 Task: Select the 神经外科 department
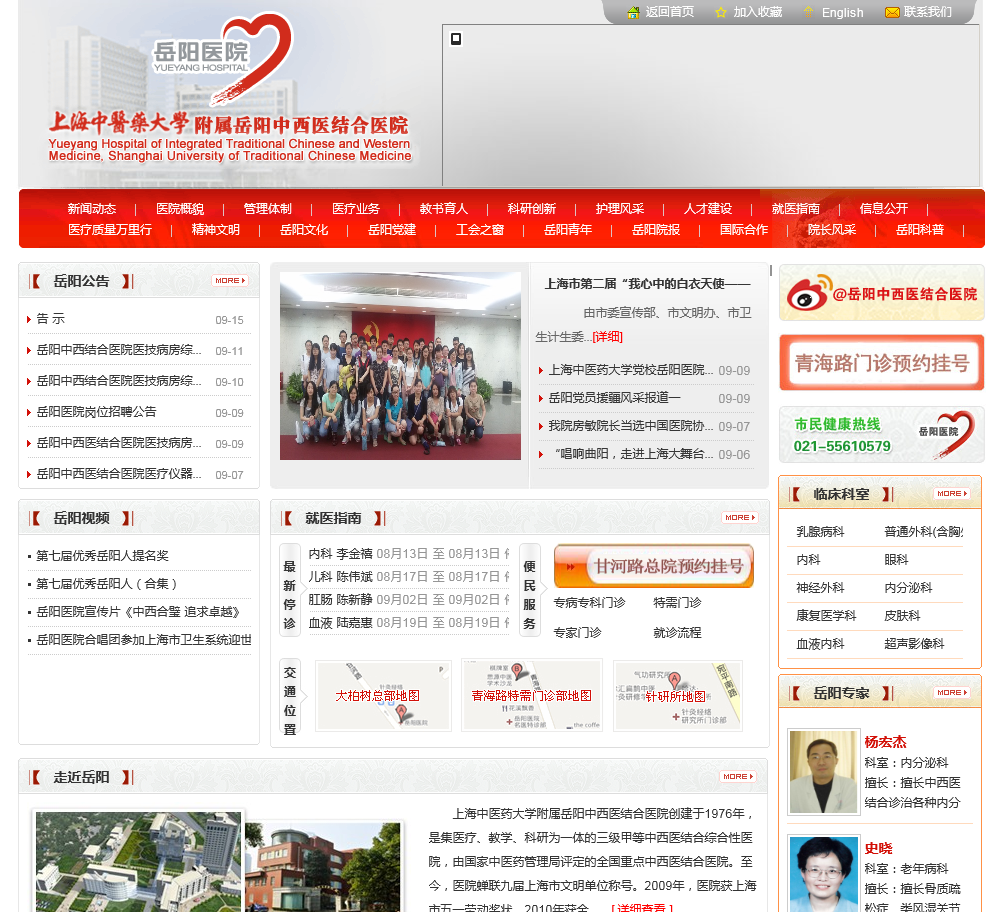coord(820,588)
